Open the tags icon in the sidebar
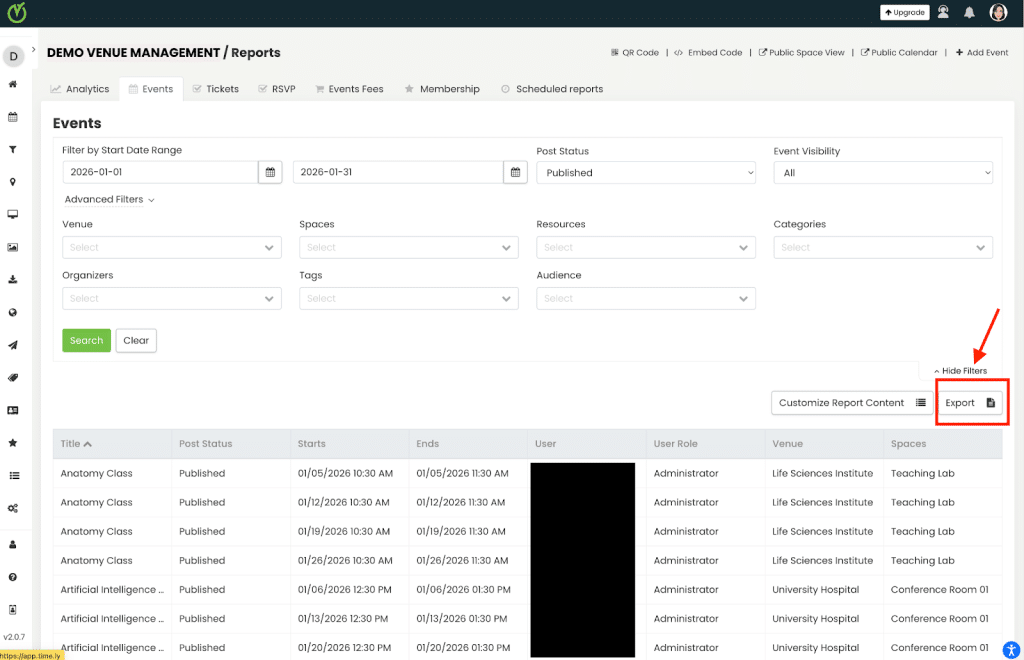The image size is (1024, 660). coord(13,377)
